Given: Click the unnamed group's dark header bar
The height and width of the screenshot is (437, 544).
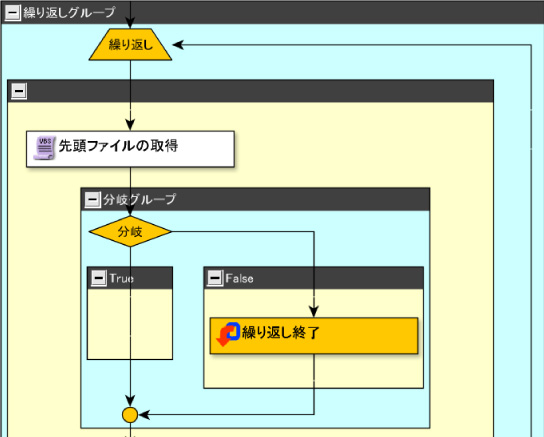Looking at the screenshot, I should click(260, 91).
